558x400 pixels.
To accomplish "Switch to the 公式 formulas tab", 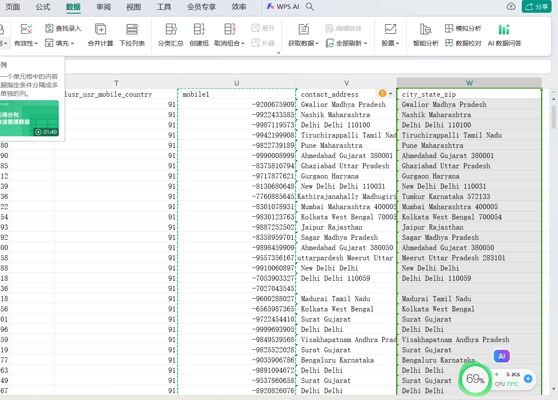I will [43, 6].
